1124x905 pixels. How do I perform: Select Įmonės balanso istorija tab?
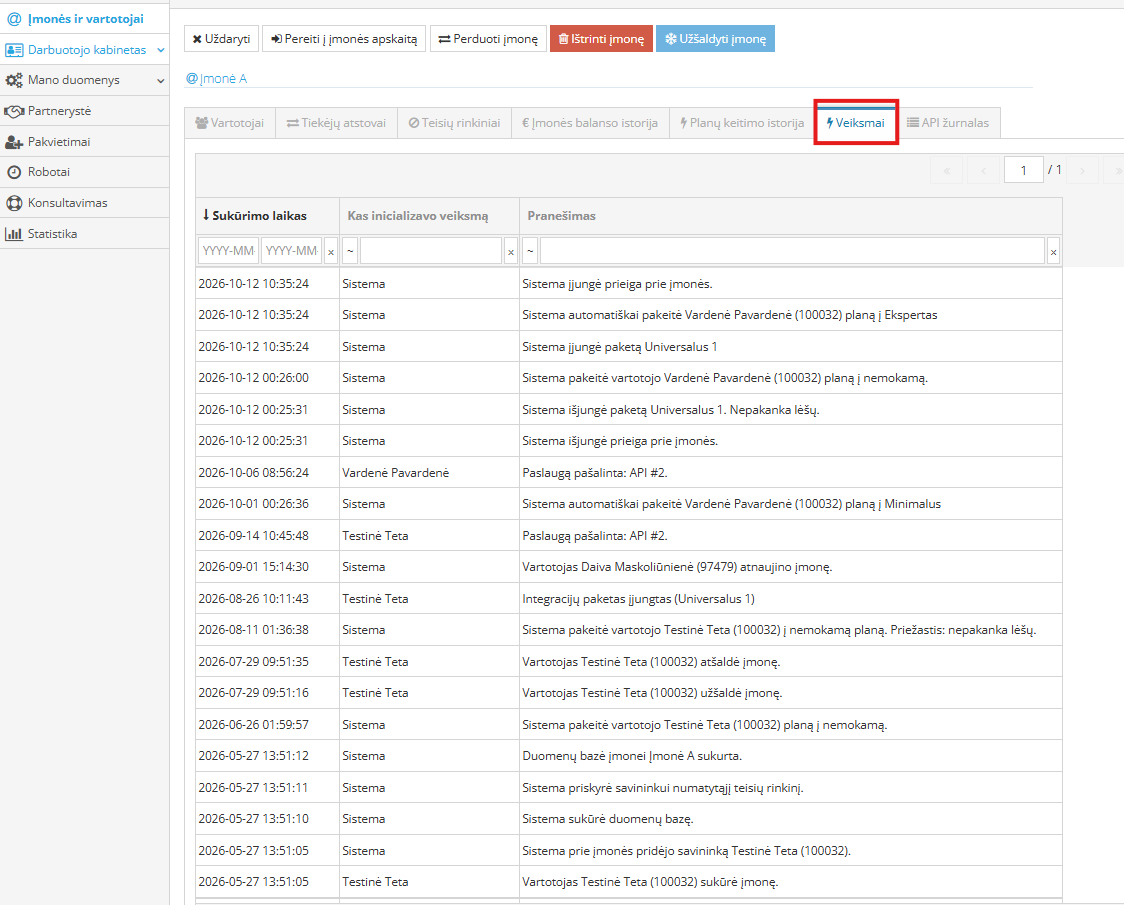[590, 123]
